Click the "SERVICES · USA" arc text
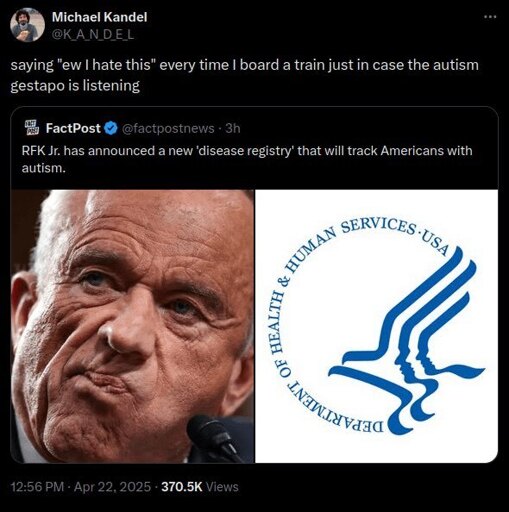 click(x=394, y=234)
